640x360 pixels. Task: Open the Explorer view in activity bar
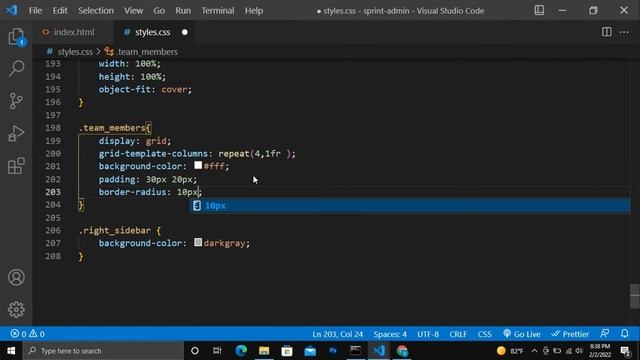coord(16,37)
